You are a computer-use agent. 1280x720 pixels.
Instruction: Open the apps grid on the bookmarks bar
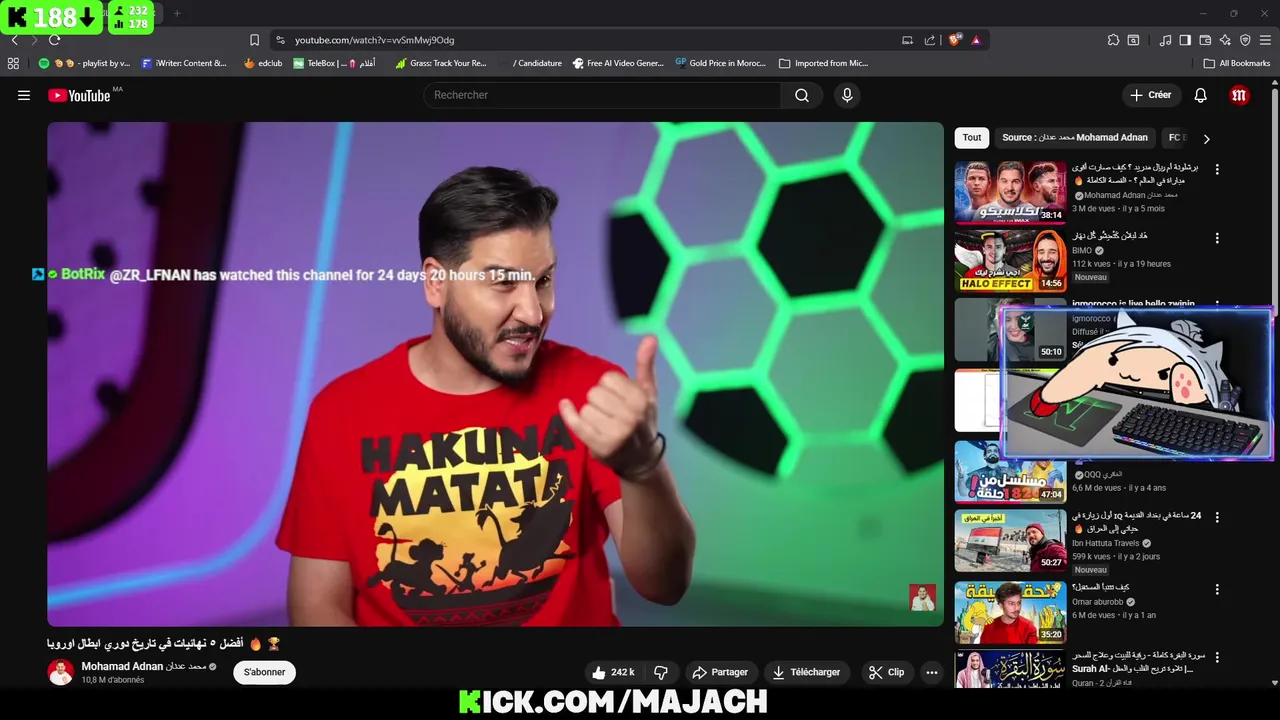point(13,63)
